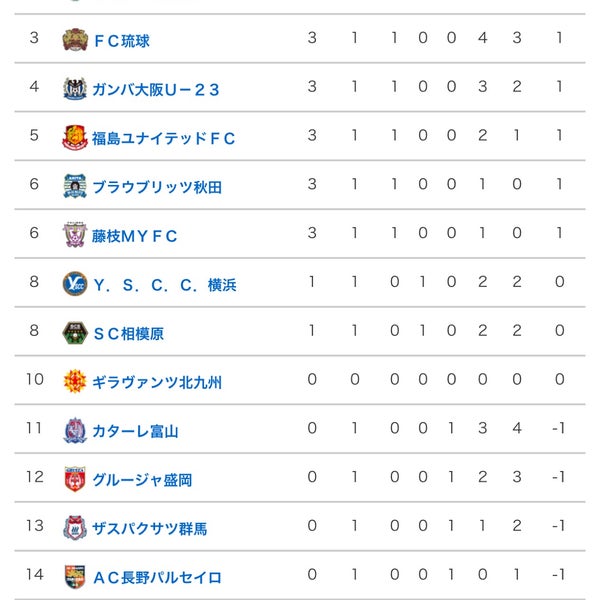Open the Y.S.C.C.横浜 team link

165,285
